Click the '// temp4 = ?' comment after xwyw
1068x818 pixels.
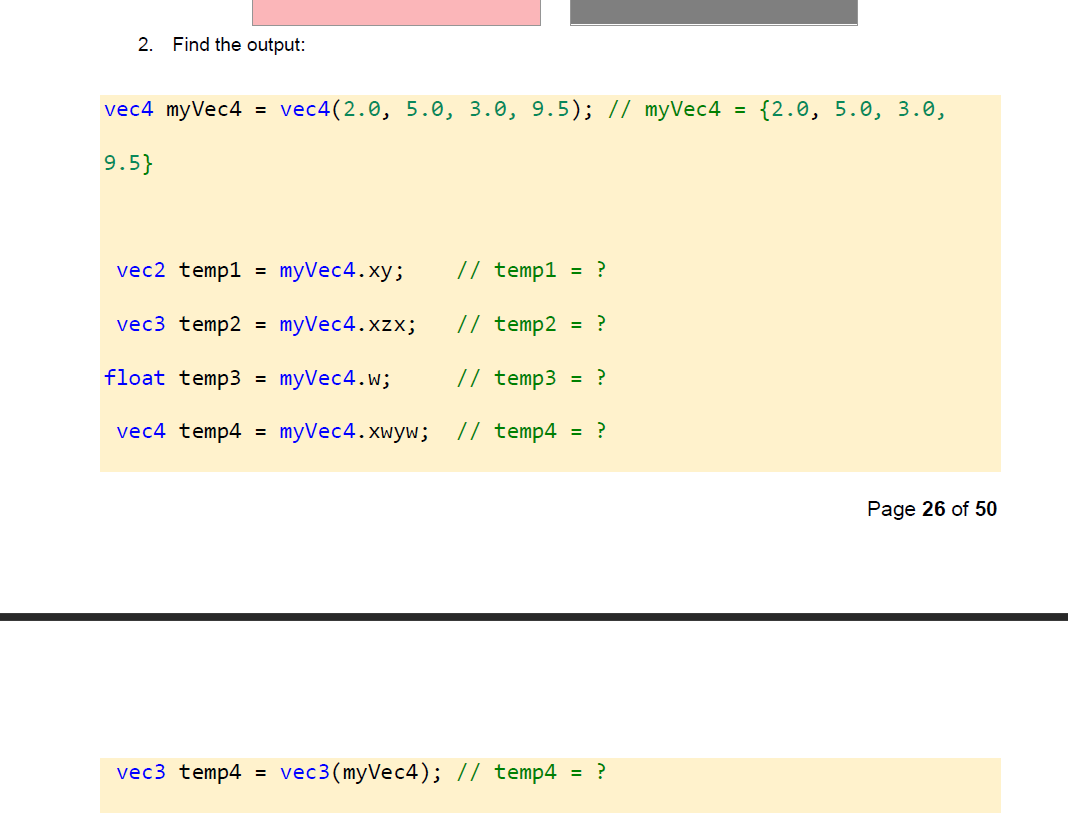point(531,432)
